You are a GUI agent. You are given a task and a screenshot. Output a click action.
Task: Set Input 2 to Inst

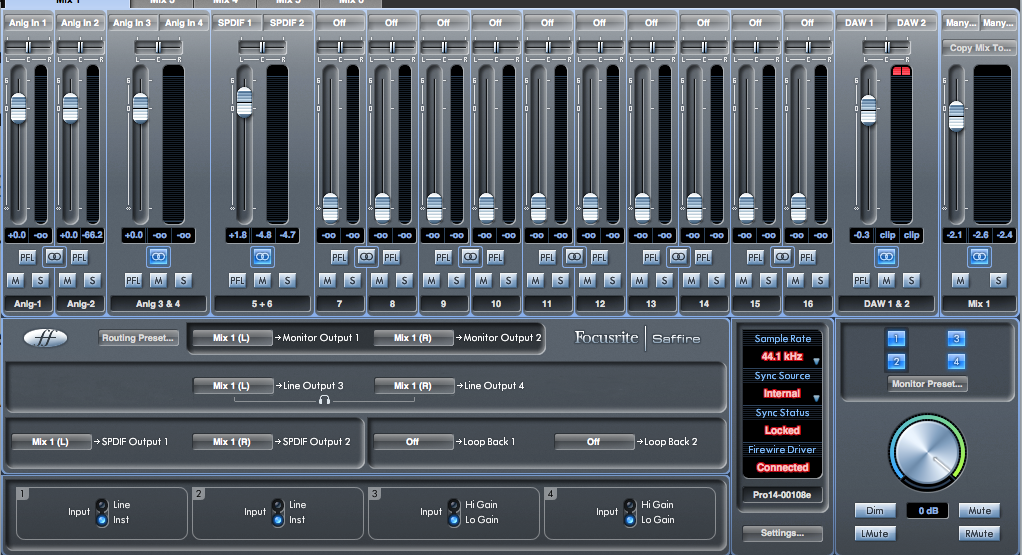(x=278, y=520)
